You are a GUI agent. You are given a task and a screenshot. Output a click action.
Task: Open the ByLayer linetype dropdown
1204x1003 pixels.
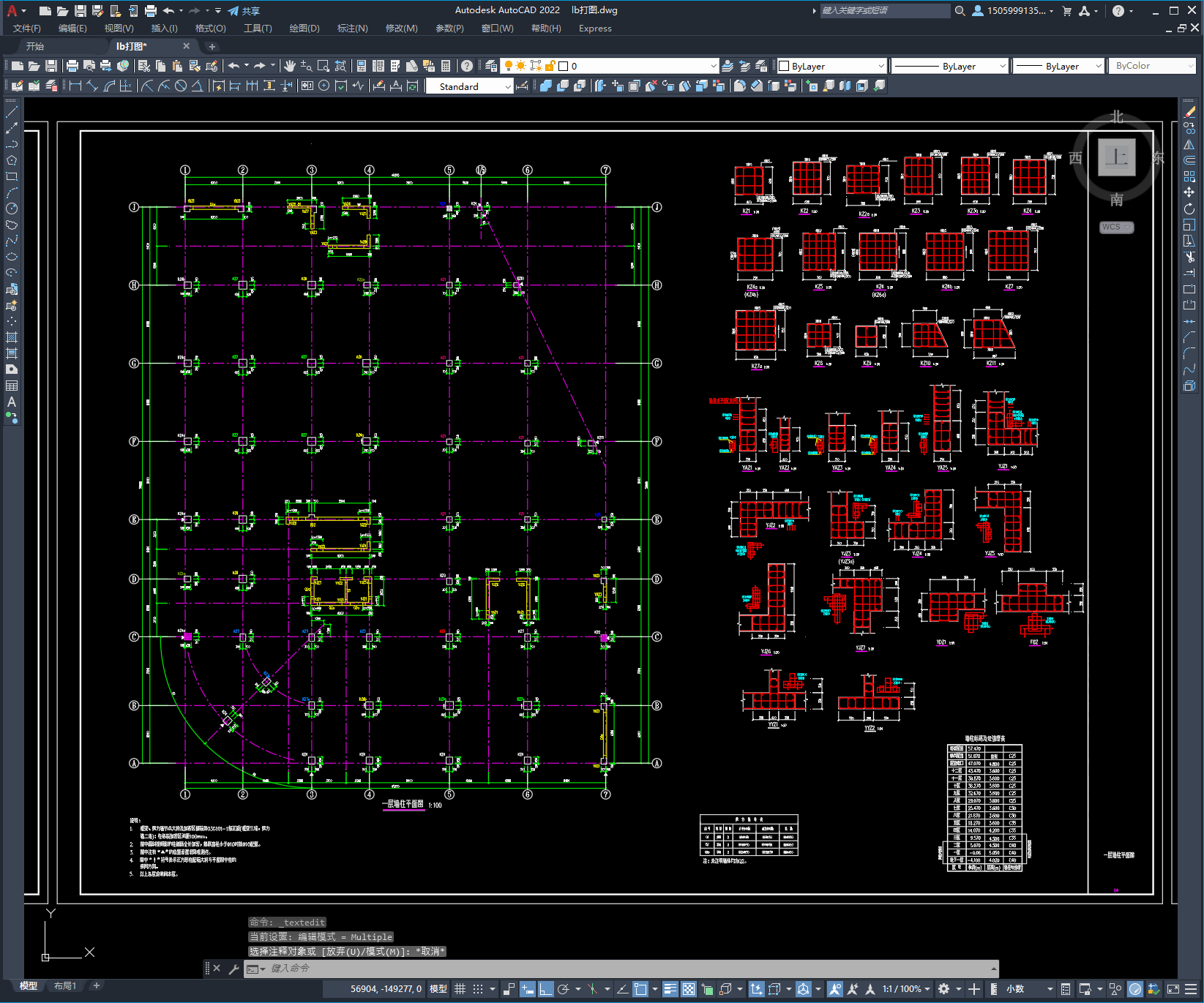pyautogui.click(x=950, y=66)
